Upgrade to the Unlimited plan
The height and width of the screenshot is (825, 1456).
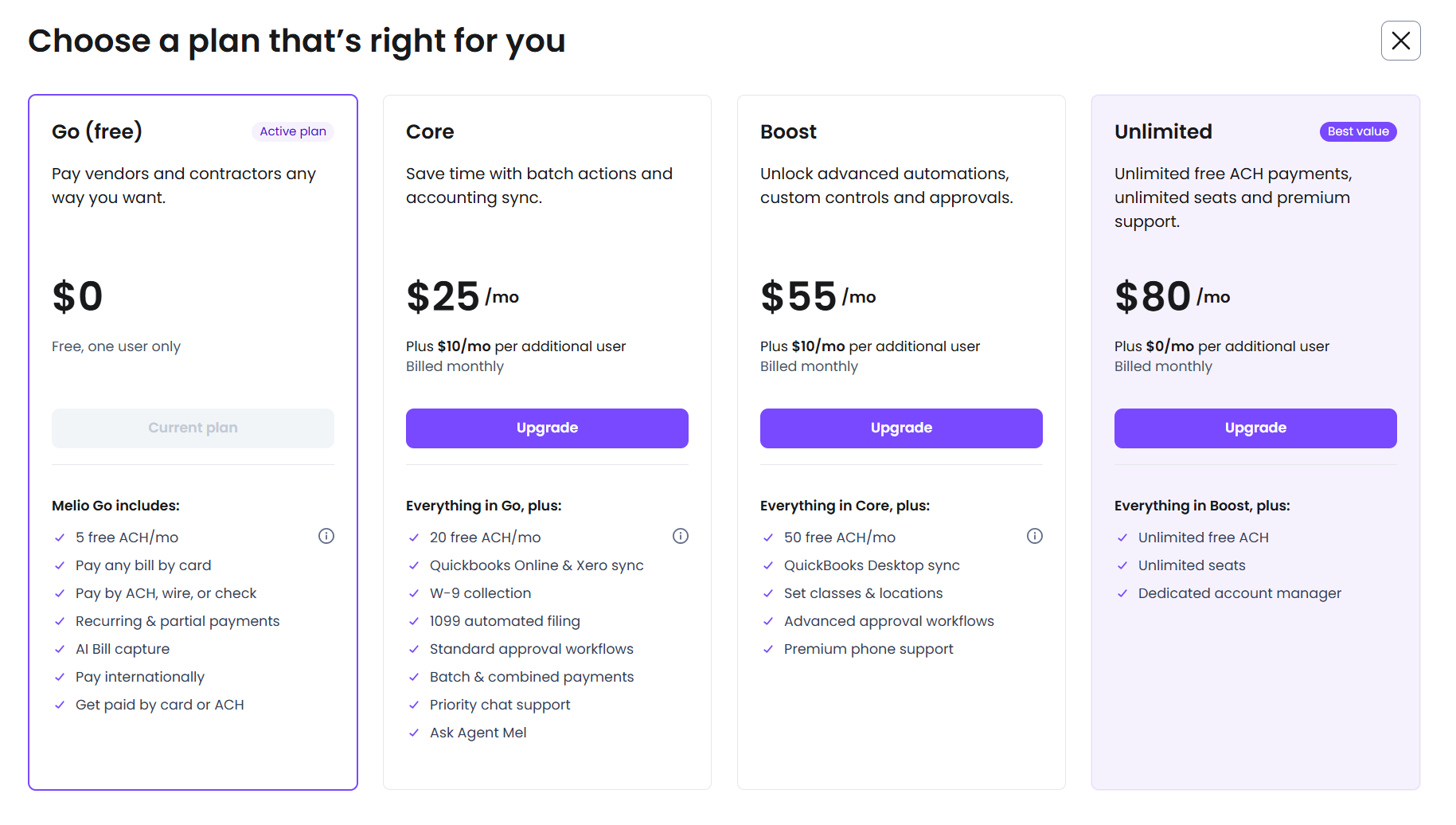point(1255,428)
